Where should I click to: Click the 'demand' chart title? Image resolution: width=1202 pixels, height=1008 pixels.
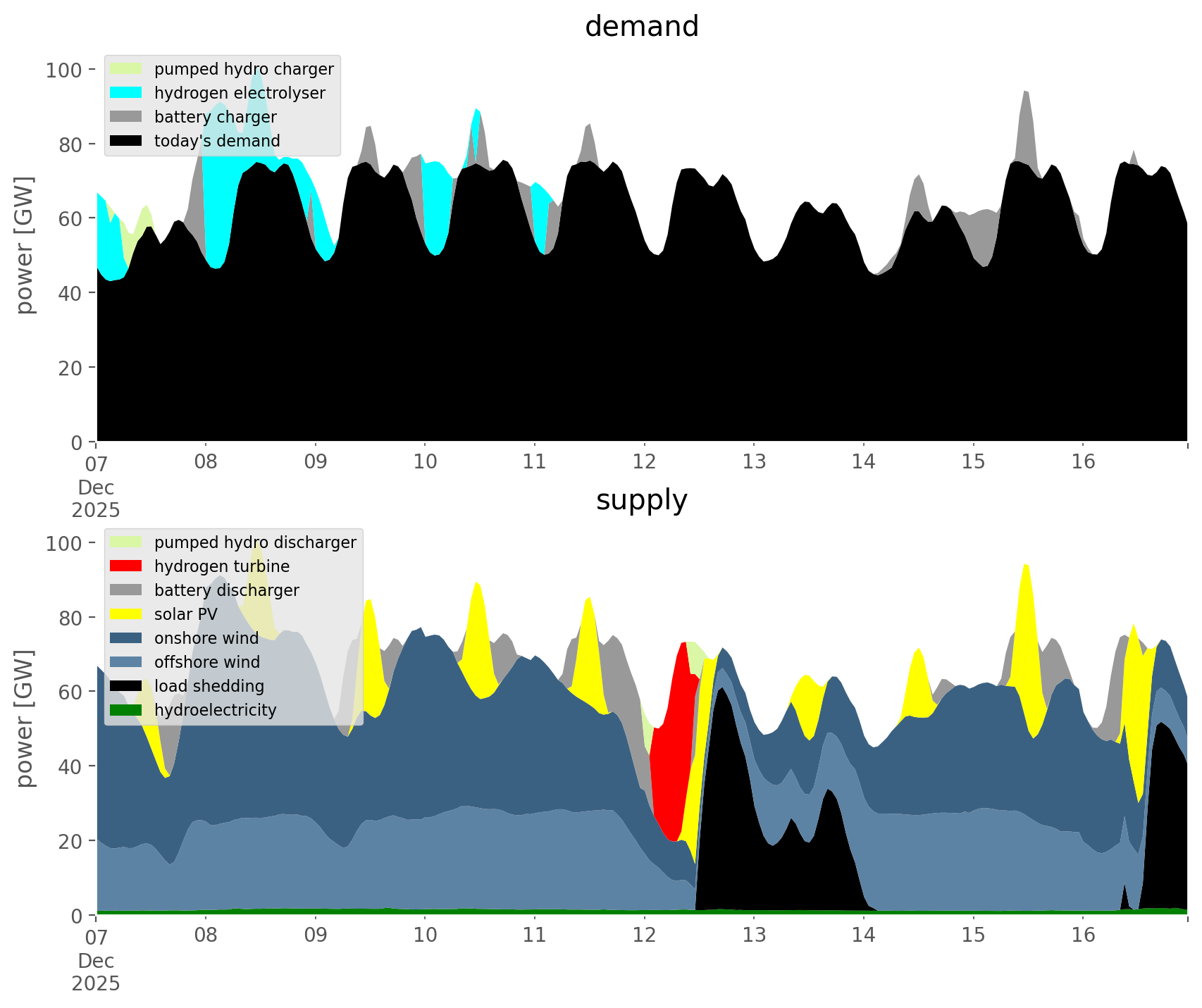point(641,27)
